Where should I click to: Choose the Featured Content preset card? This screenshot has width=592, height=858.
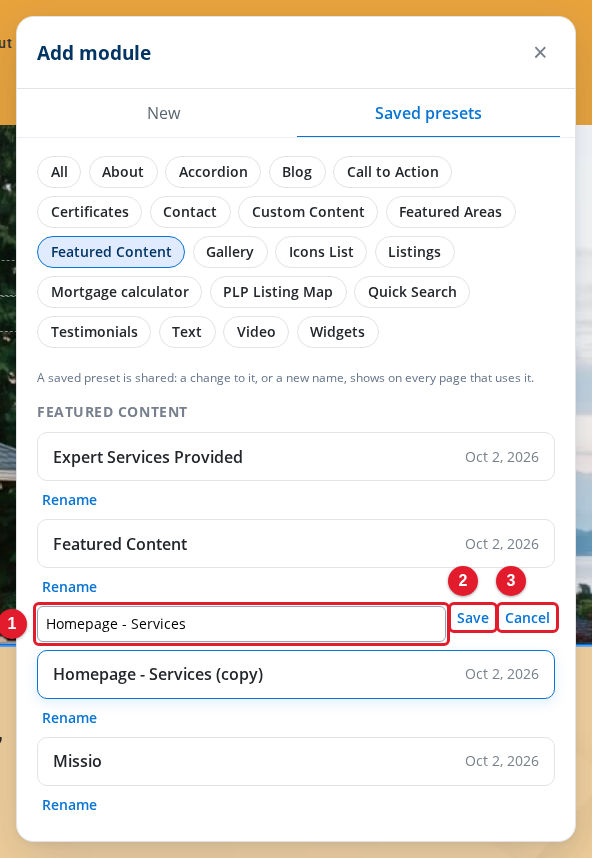click(296, 544)
